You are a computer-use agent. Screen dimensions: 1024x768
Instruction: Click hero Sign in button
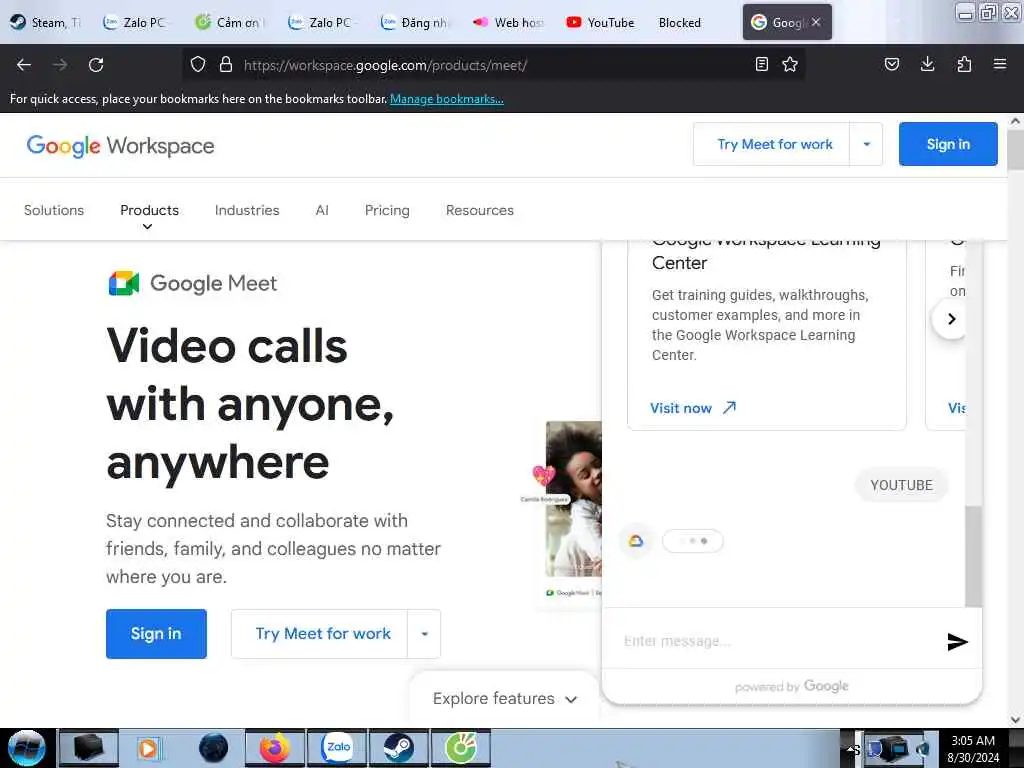click(x=156, y=634)
